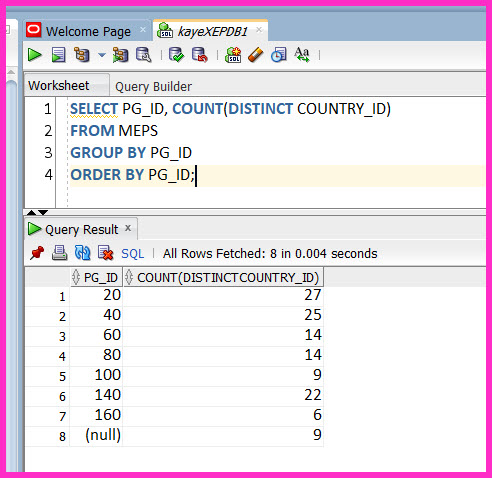Select the Worksheet tab
This screenshot has height=478, width=492.
coord(59,86)
